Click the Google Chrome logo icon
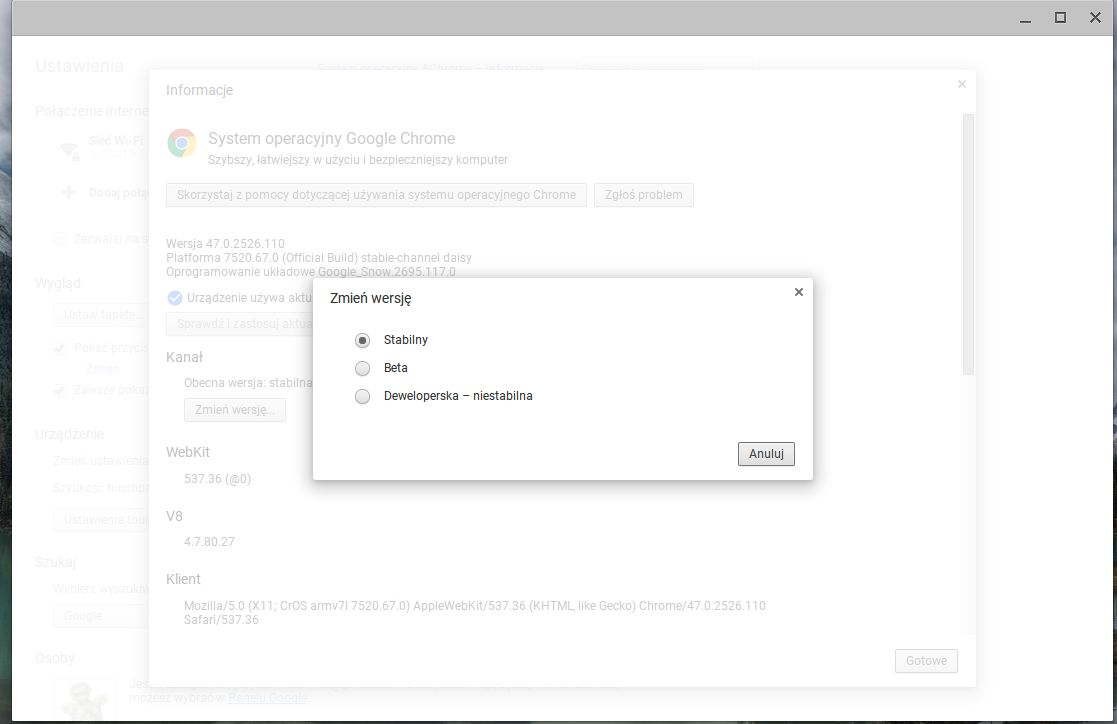Screen dimensions: 1117x724 tap(182, 143)
